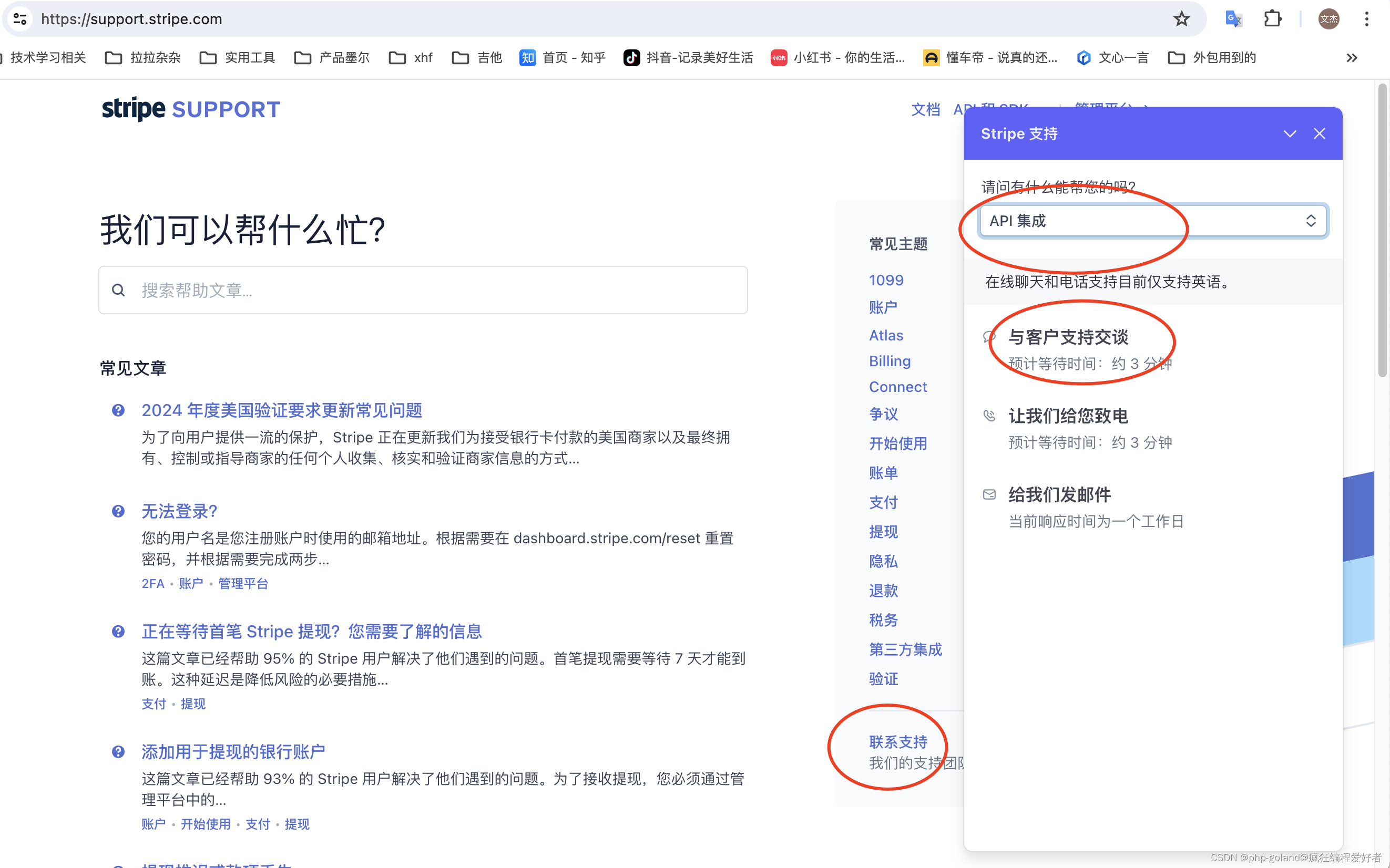
Task: Choose 让我们给您致电 phone option
Action: click(1068, 416)
